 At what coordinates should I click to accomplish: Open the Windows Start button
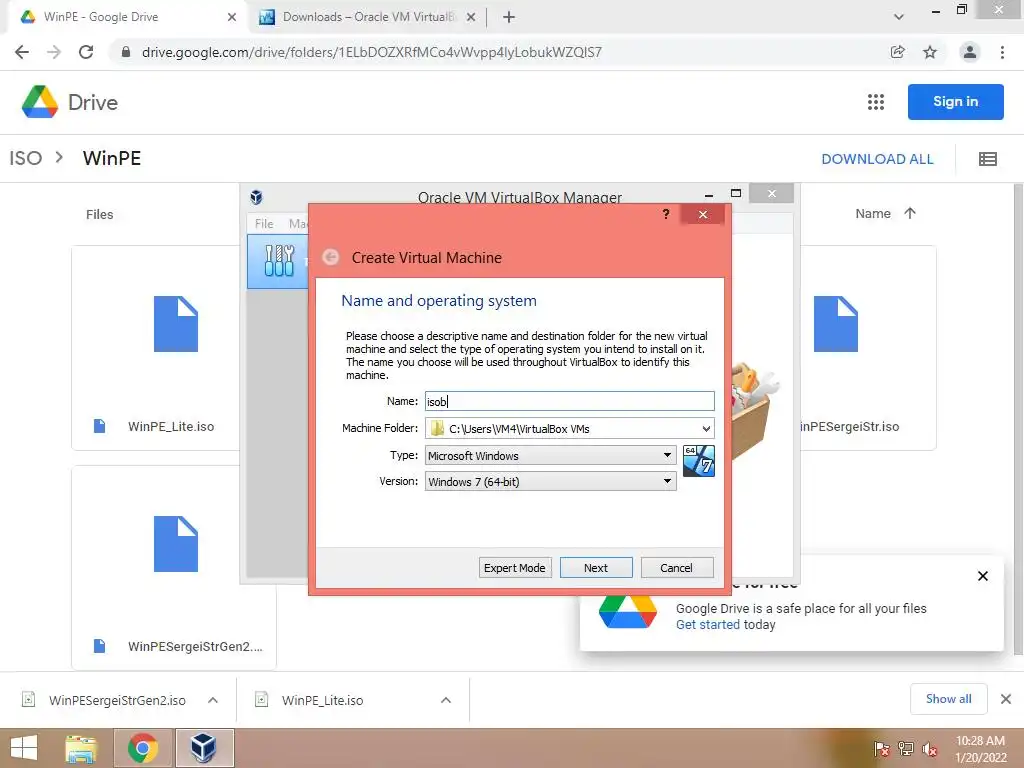point(24,748)
